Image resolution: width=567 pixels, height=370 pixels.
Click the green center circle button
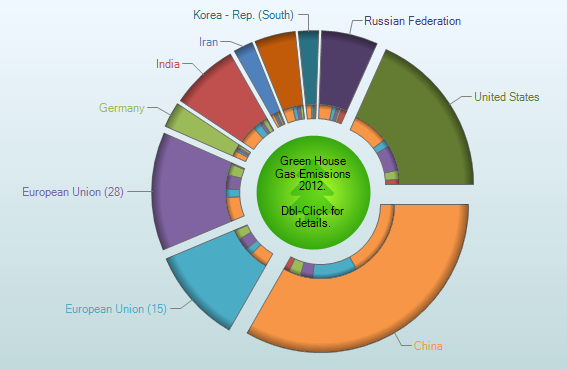pyautogui.click(x=313, y=192)
